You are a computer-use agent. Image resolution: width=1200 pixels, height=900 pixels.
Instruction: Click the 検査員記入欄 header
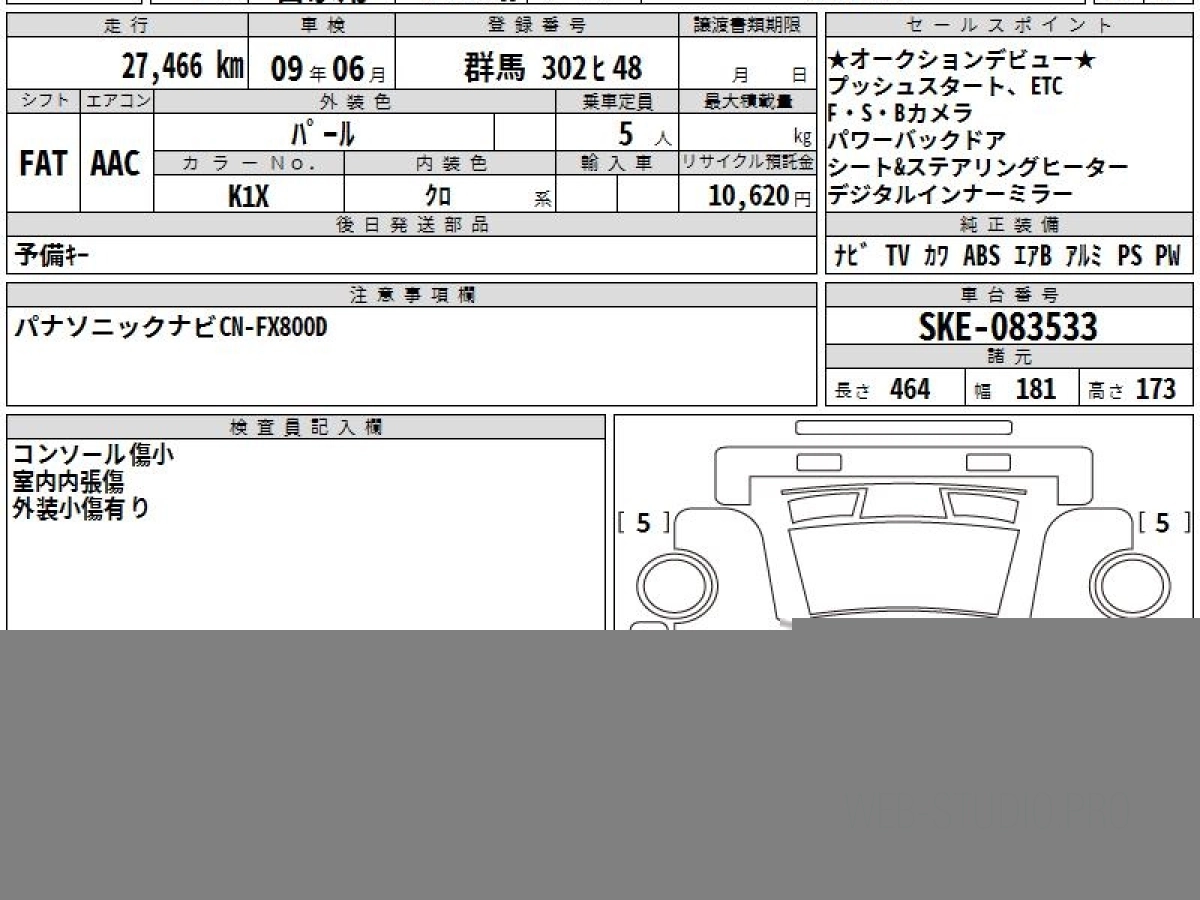pyautogui.click(x=306, y=427)
